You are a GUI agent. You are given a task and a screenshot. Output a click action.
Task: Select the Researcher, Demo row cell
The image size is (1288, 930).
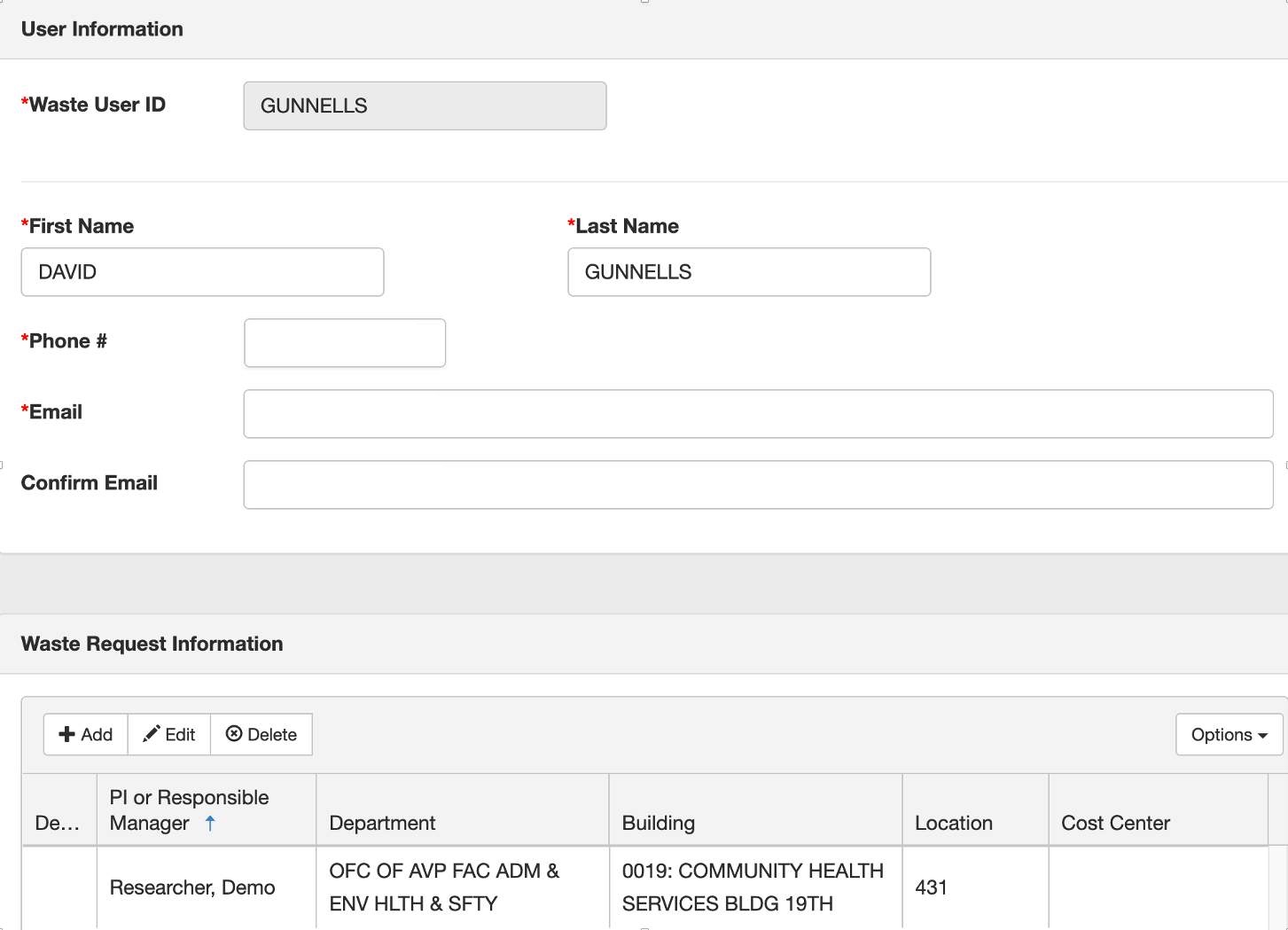(x=192, y=887)
